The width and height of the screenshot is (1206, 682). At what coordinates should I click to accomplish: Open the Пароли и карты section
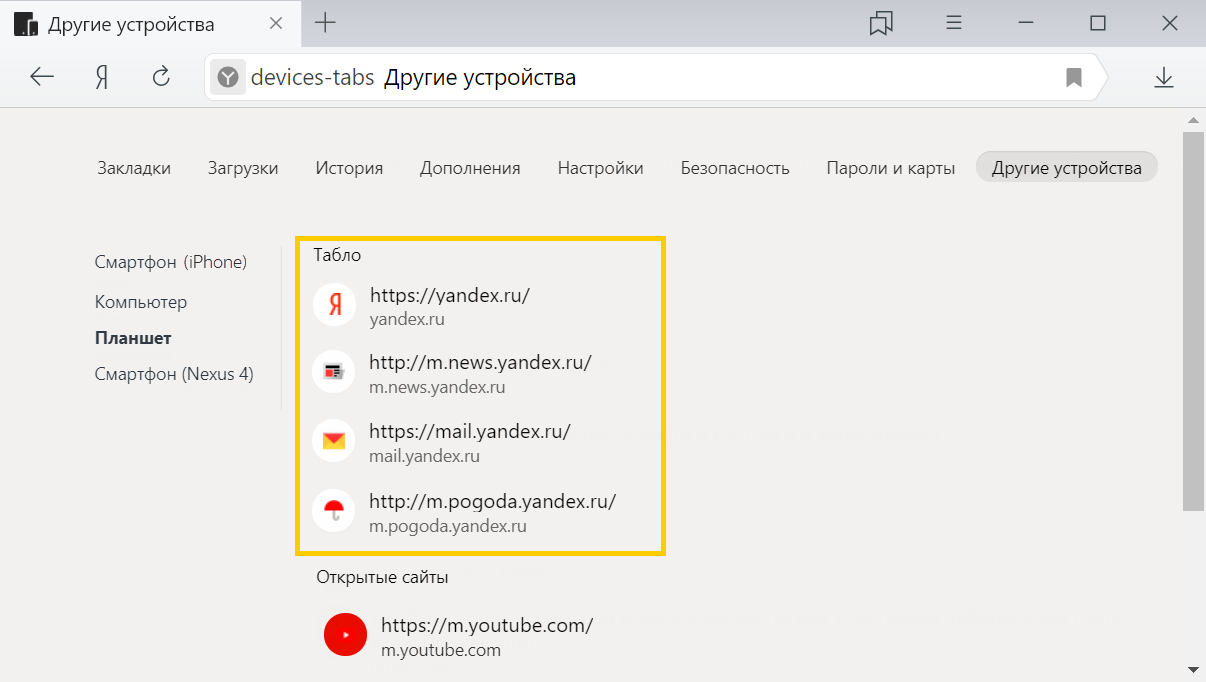(890, 168)
